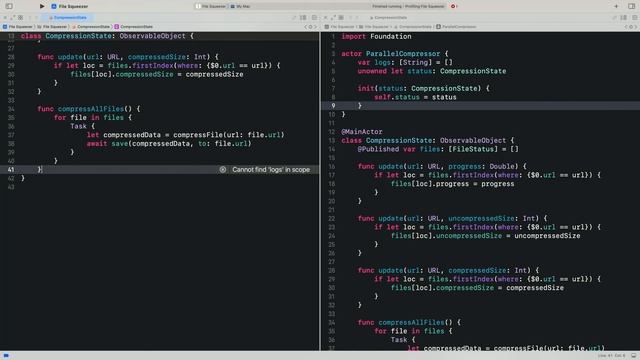Add a new tab with the plus button
This screenshot has width=640, height=360.
tap(616, 6)
